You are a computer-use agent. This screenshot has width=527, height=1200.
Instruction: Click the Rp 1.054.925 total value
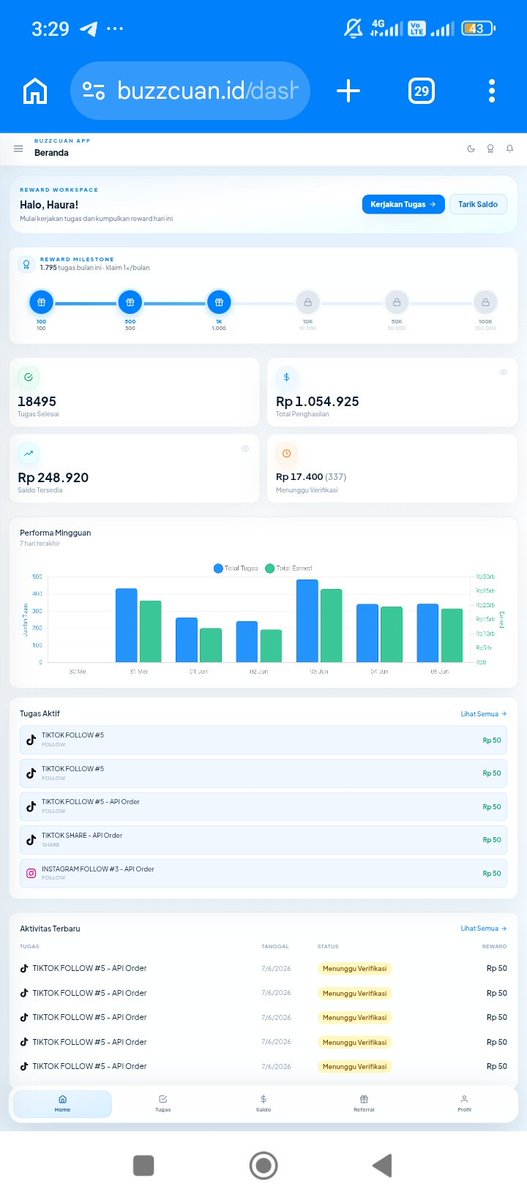tap(317, 401)
